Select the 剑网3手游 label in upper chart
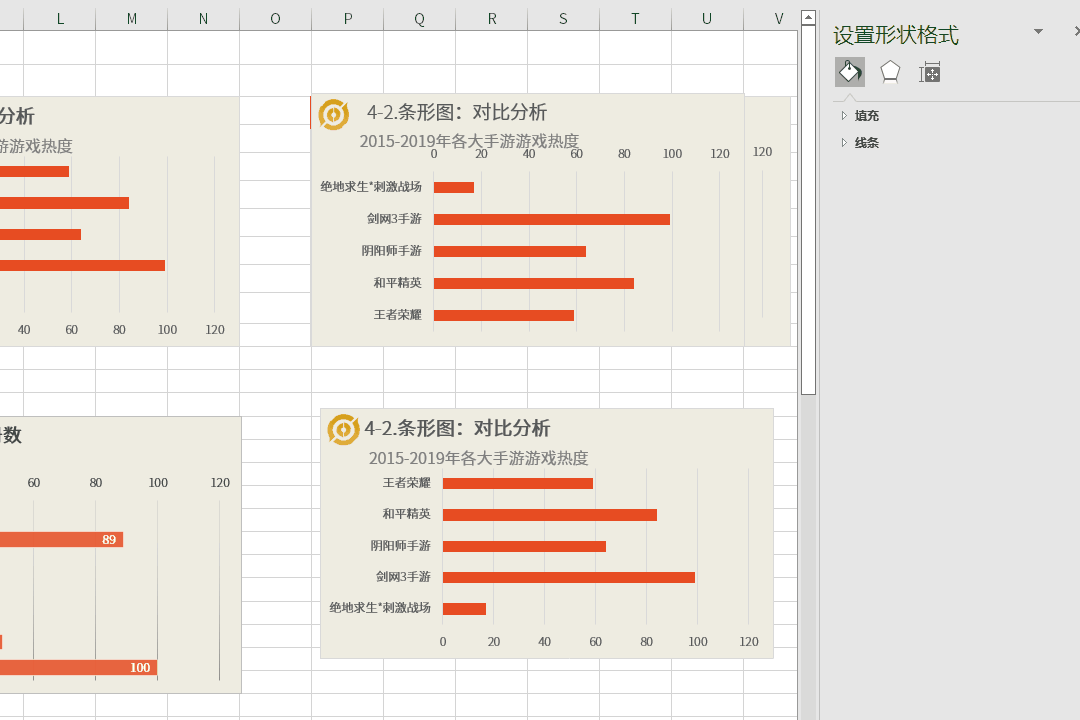This screenshot has height=720, width=1080. point(394,219)
